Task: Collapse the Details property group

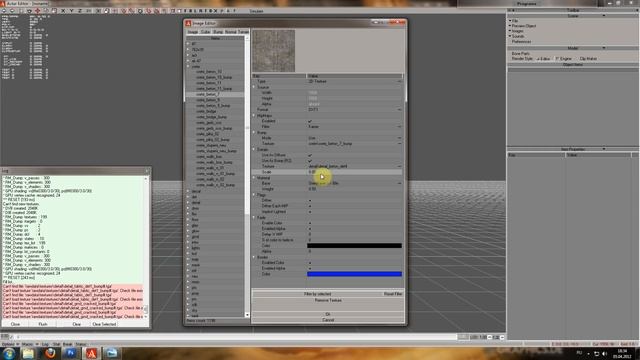Action: 254,149
